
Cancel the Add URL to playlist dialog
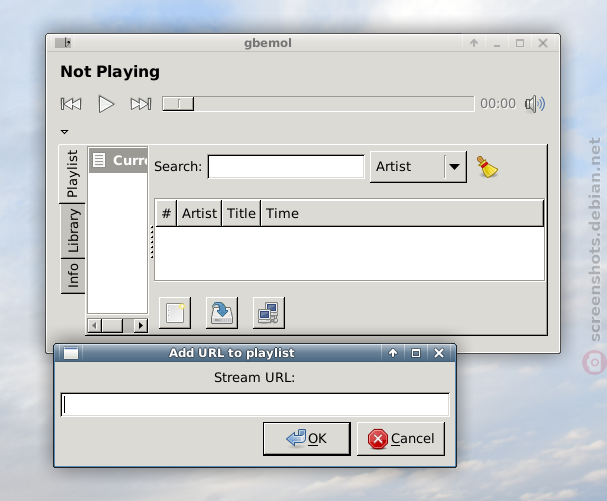click(401, 439)
